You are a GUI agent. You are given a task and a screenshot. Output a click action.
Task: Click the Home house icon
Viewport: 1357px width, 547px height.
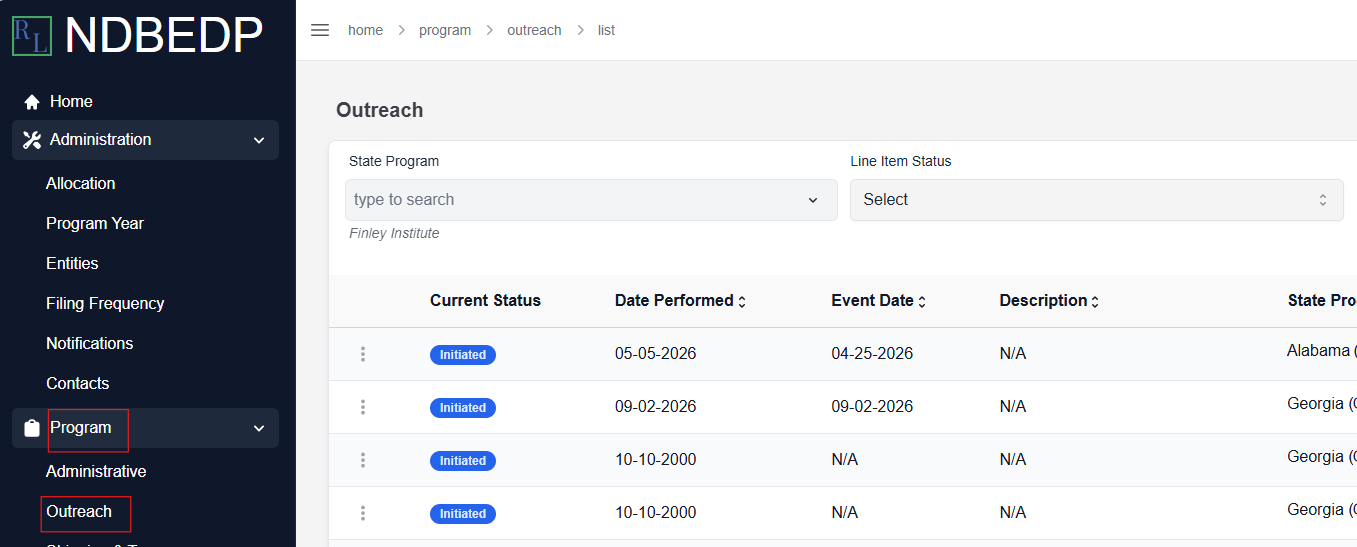32,102
